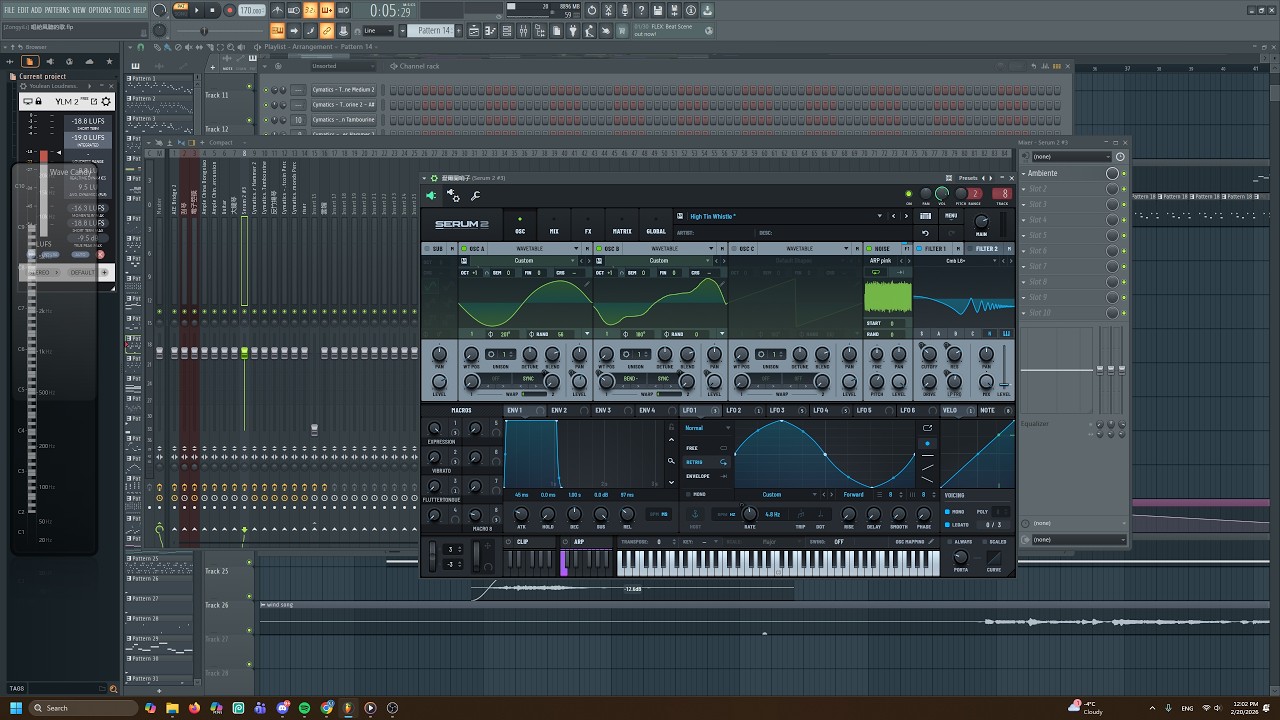Open LFO Normal mode dropdown

(706, 428)
